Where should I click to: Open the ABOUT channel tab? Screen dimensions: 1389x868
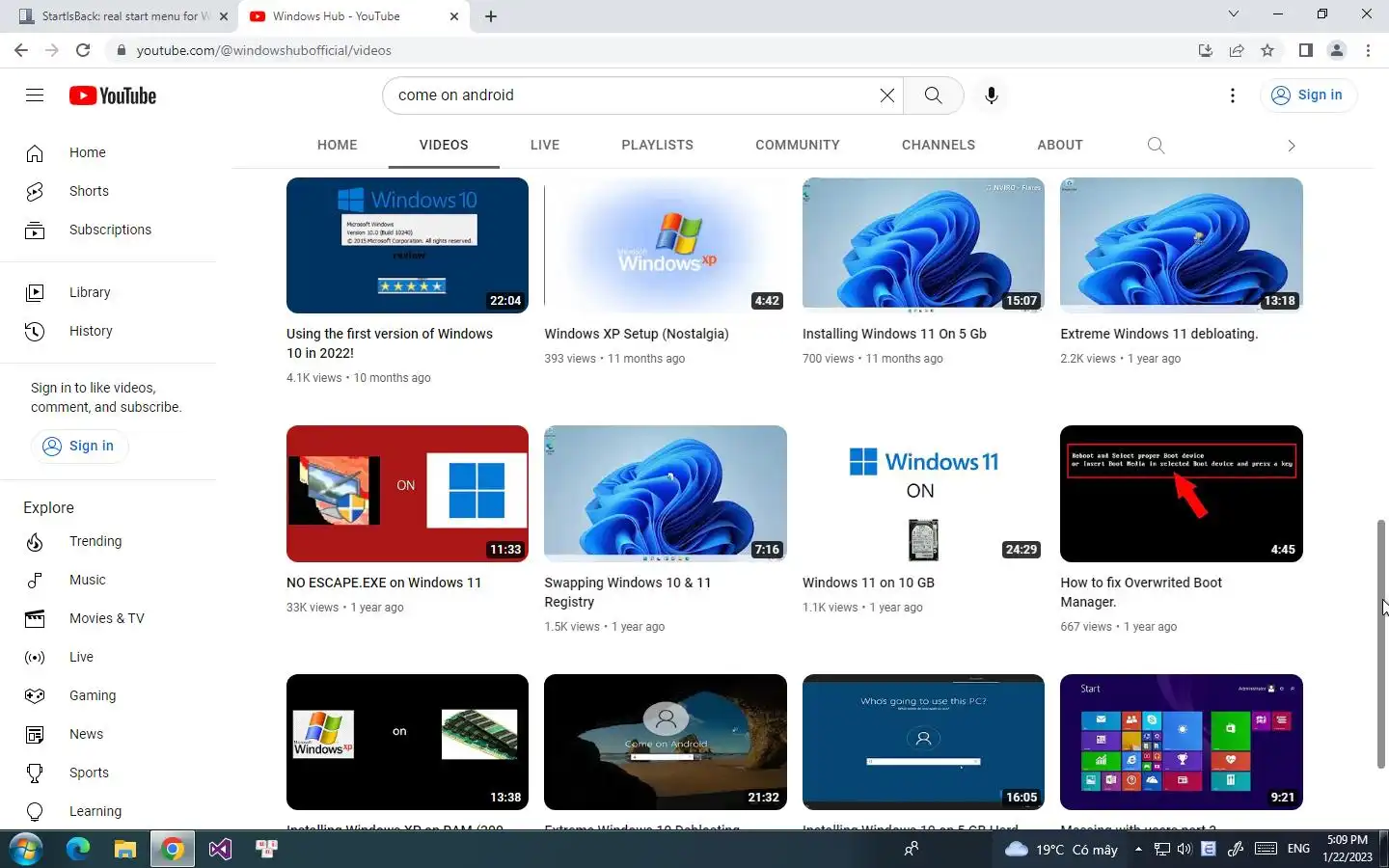click(x=1060, y=145)
